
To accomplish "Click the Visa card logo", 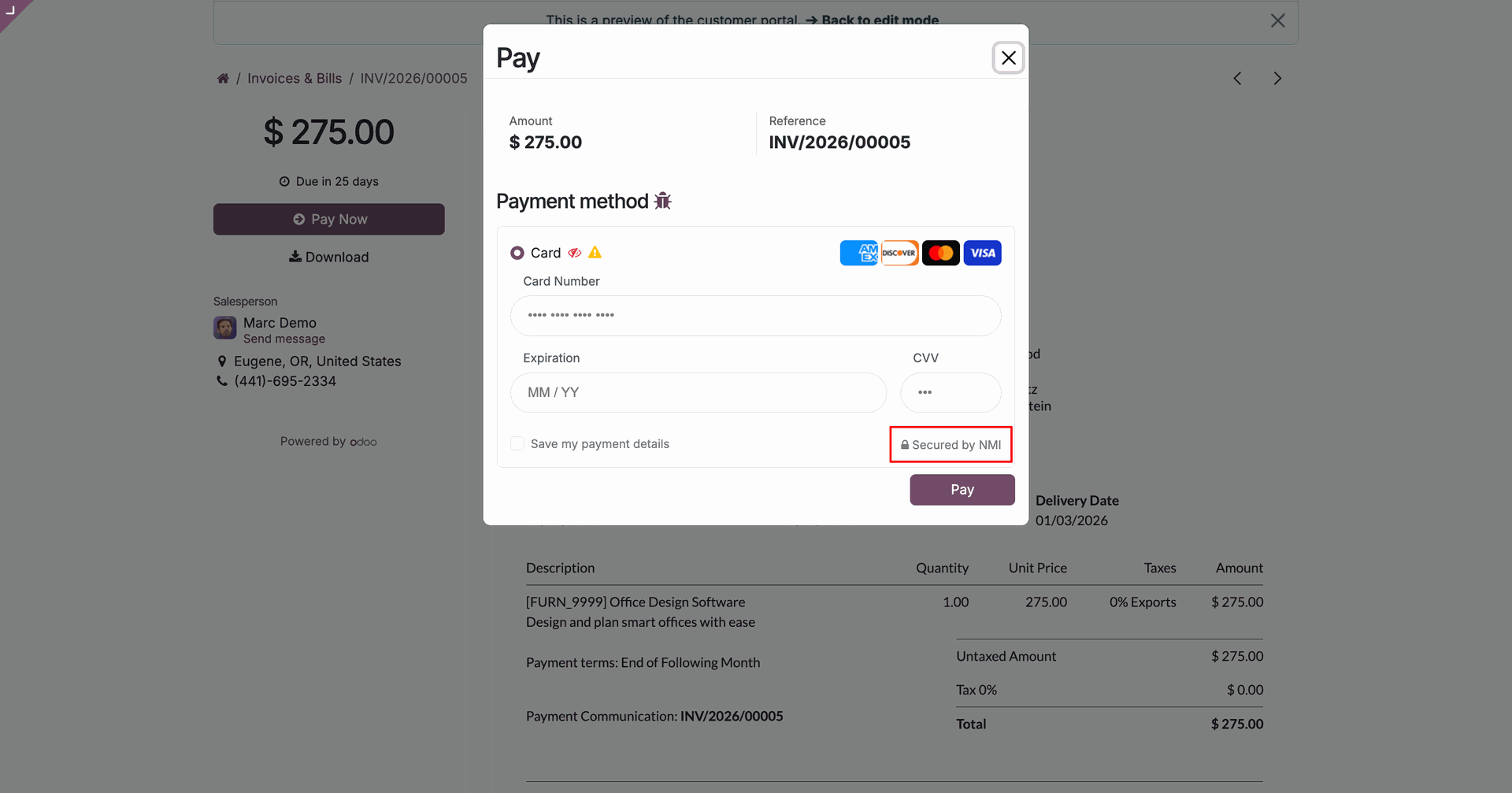I will (982, 253).
